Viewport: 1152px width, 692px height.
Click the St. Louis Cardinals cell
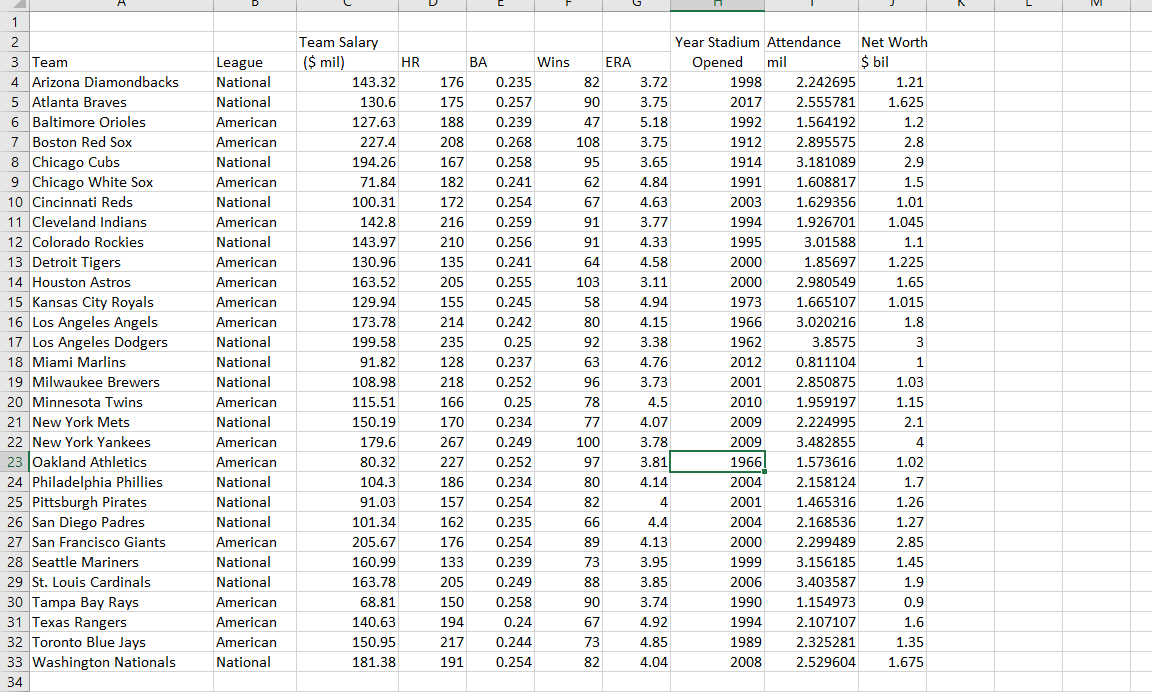121,583
